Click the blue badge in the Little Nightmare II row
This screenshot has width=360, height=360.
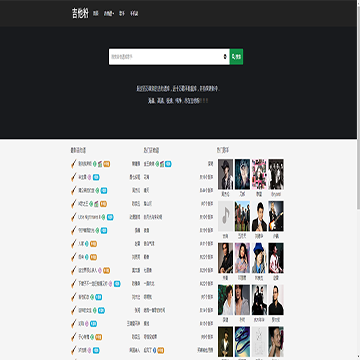110,217
